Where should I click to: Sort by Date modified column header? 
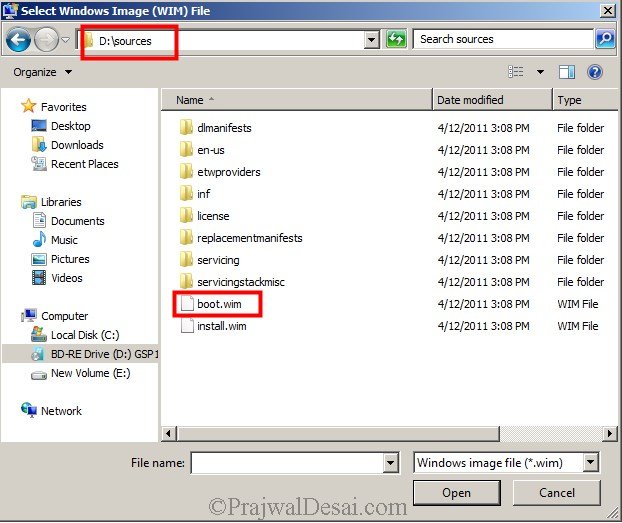[492, 100]
